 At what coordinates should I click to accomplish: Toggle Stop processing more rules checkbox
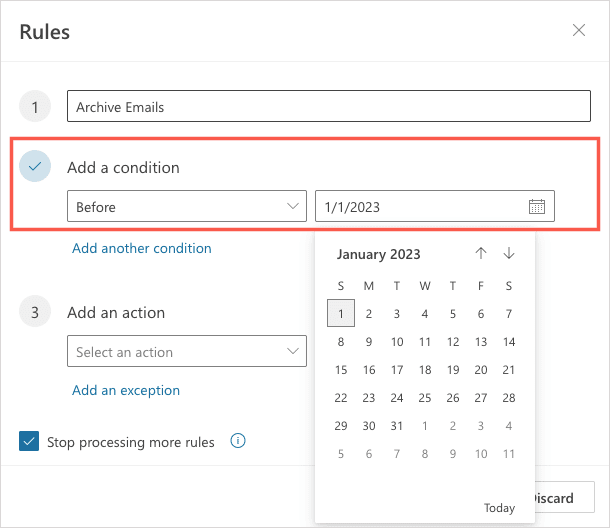coord(28,441)
